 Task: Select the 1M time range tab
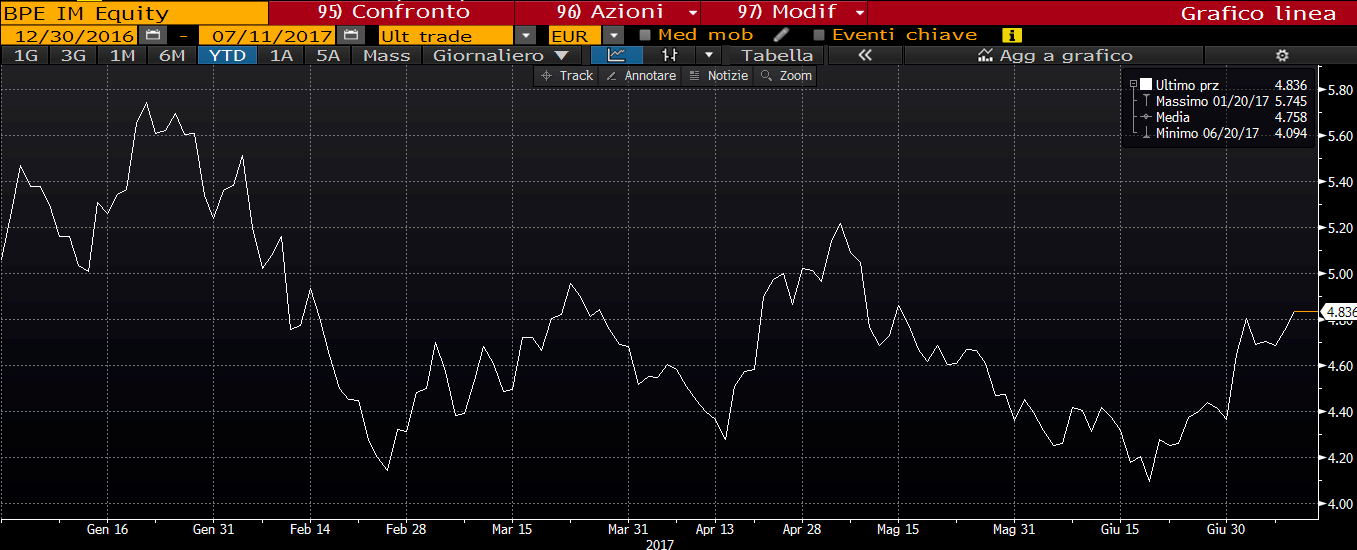(122, 55)
